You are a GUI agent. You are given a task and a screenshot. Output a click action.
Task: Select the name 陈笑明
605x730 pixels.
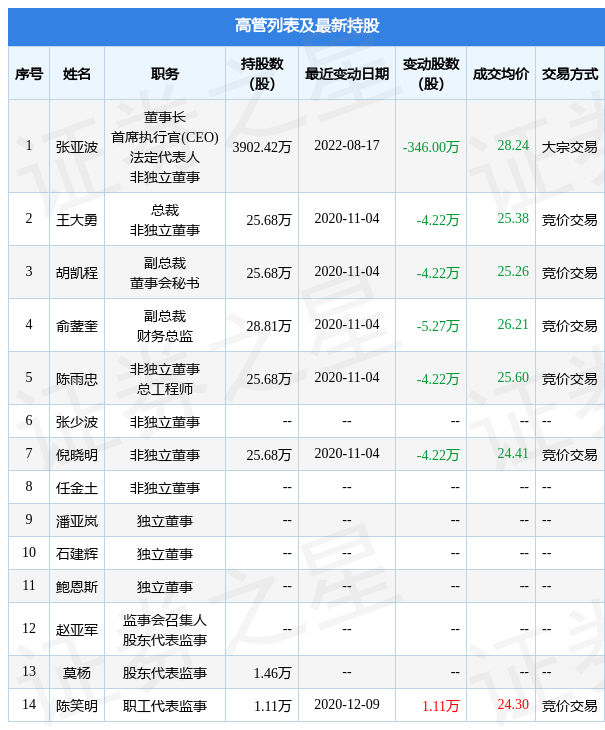pyautogui.click(x=77, y=706)
